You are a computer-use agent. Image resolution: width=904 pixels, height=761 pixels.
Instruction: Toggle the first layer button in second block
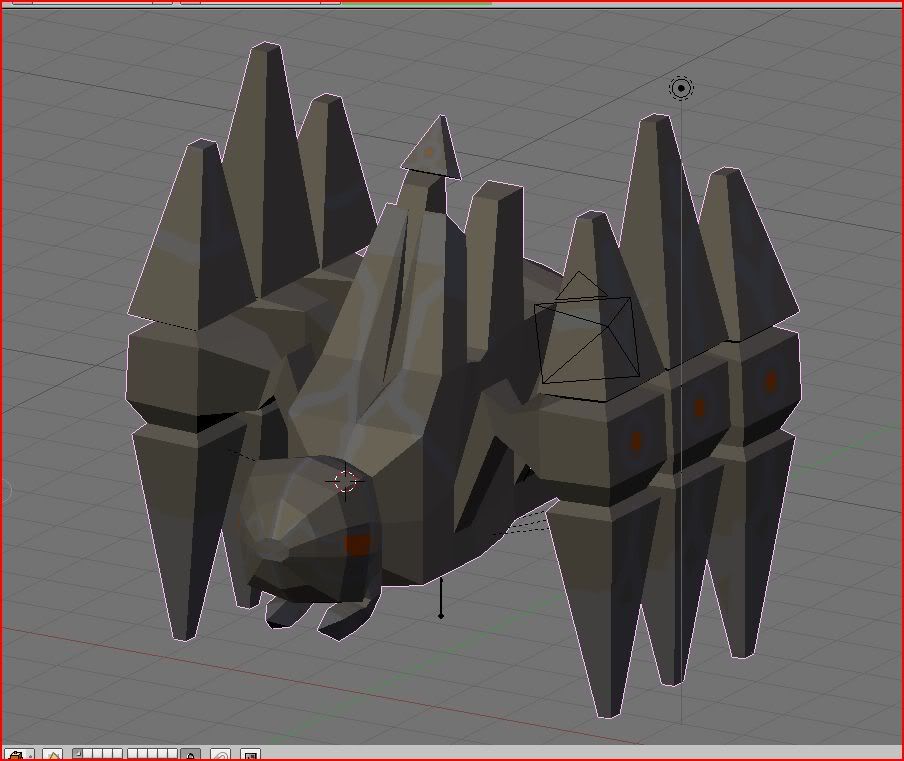[133, 754]
